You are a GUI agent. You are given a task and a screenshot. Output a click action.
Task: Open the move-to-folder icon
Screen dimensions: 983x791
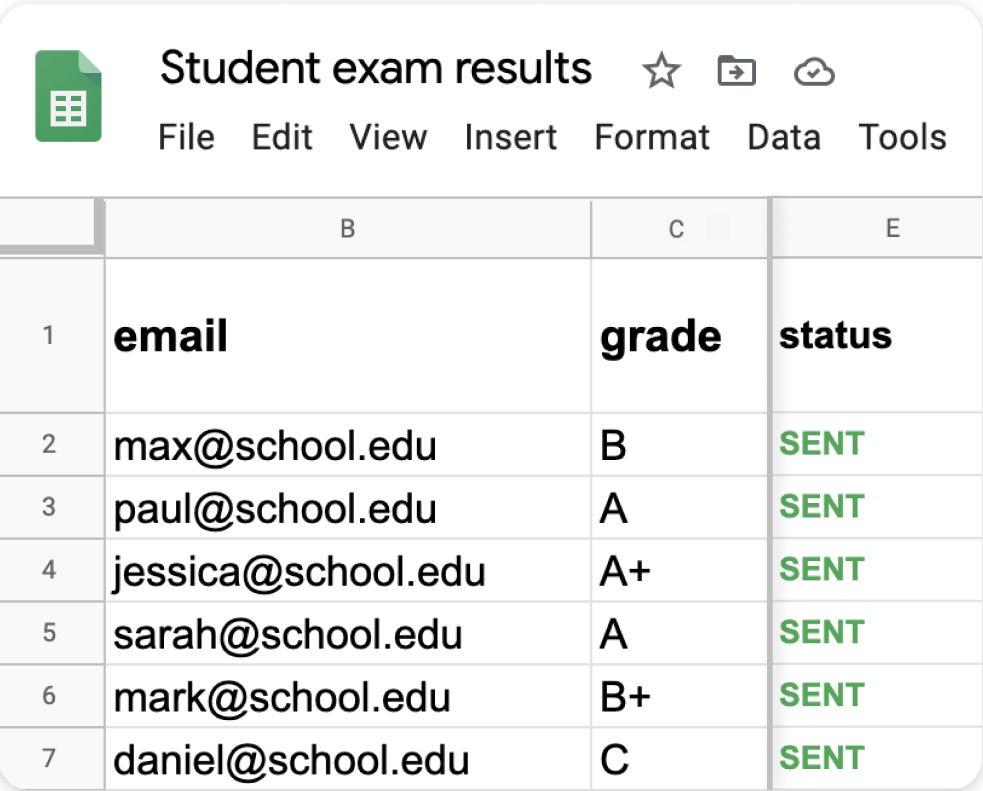(736, 71)
